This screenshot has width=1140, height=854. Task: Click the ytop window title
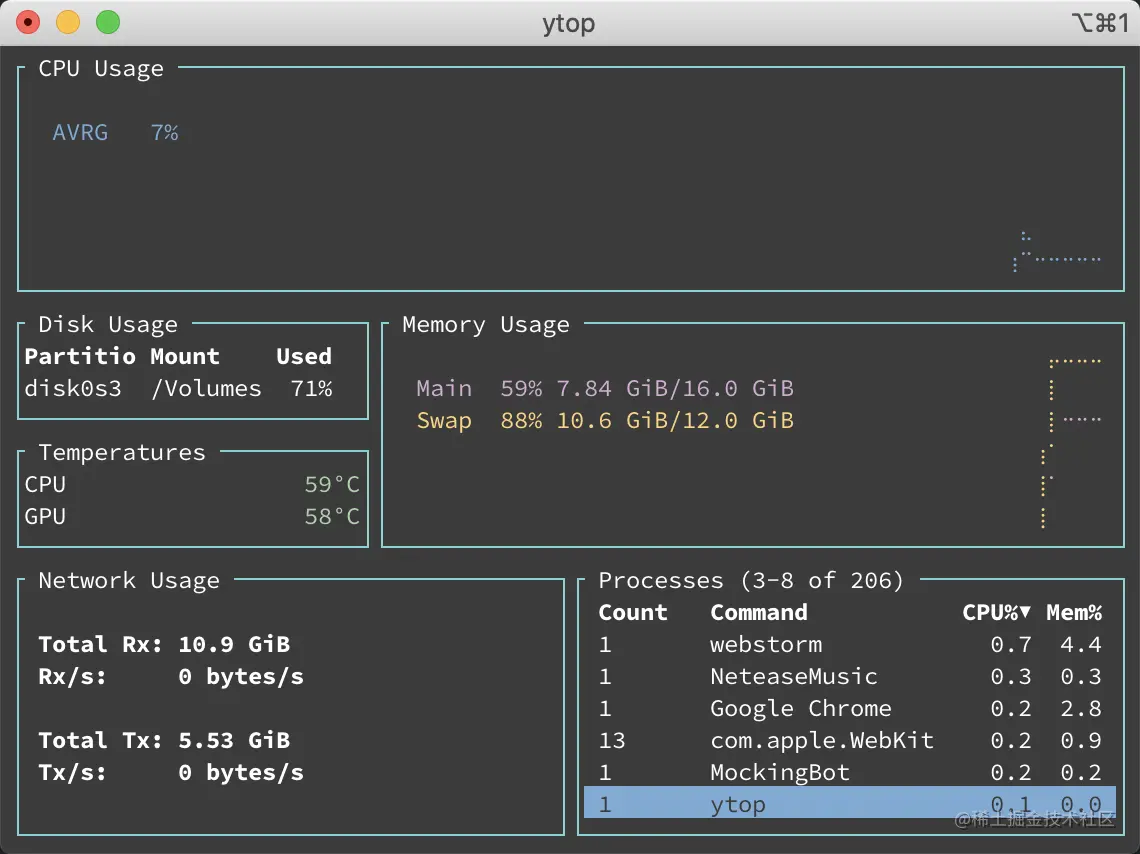[x=568, y=22]
